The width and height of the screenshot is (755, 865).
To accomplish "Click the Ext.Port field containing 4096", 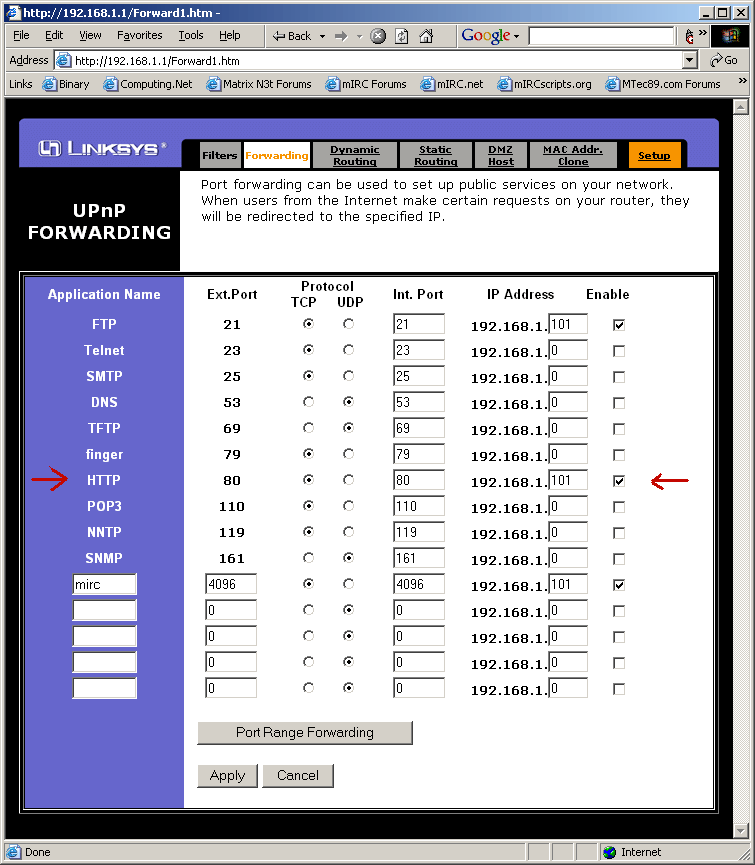I will tap(231, 584).
